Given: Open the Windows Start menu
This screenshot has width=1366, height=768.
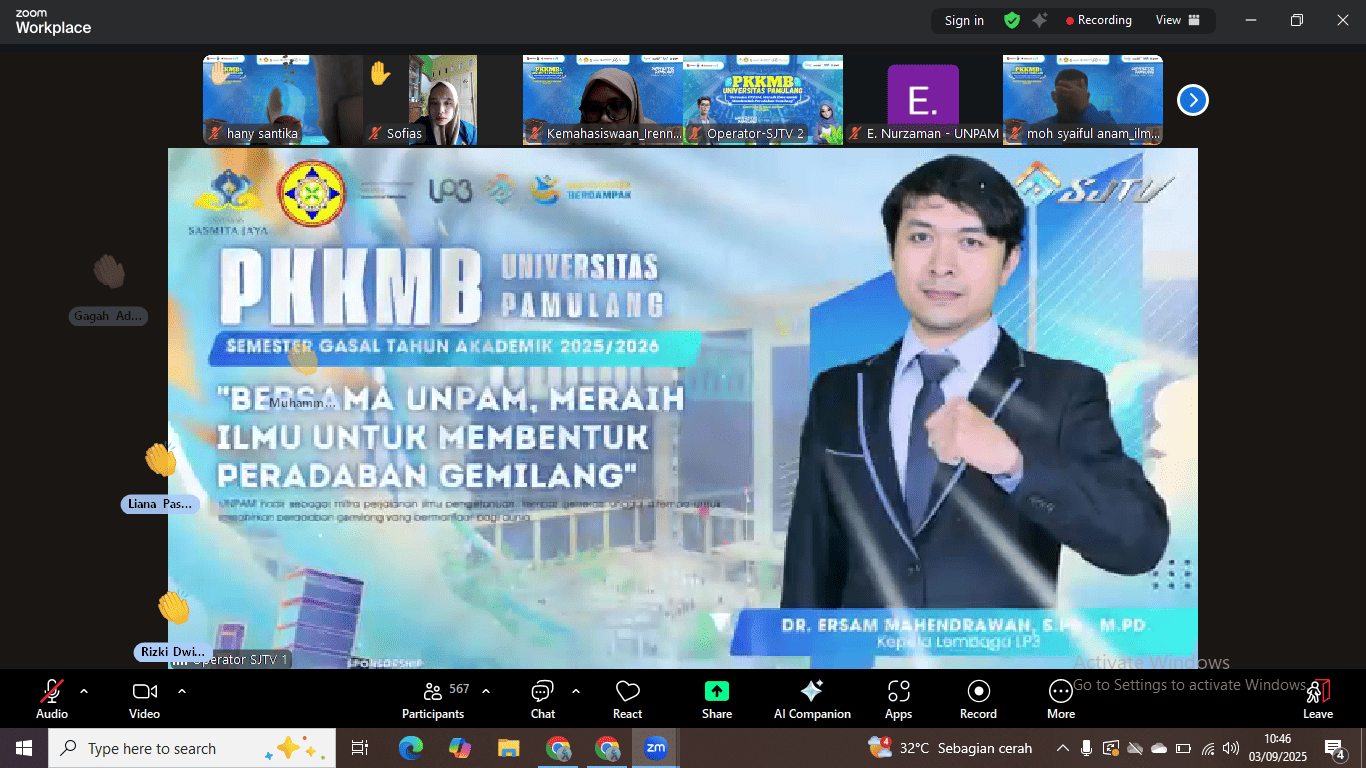Looking at the screenshot, I should 23,748.
